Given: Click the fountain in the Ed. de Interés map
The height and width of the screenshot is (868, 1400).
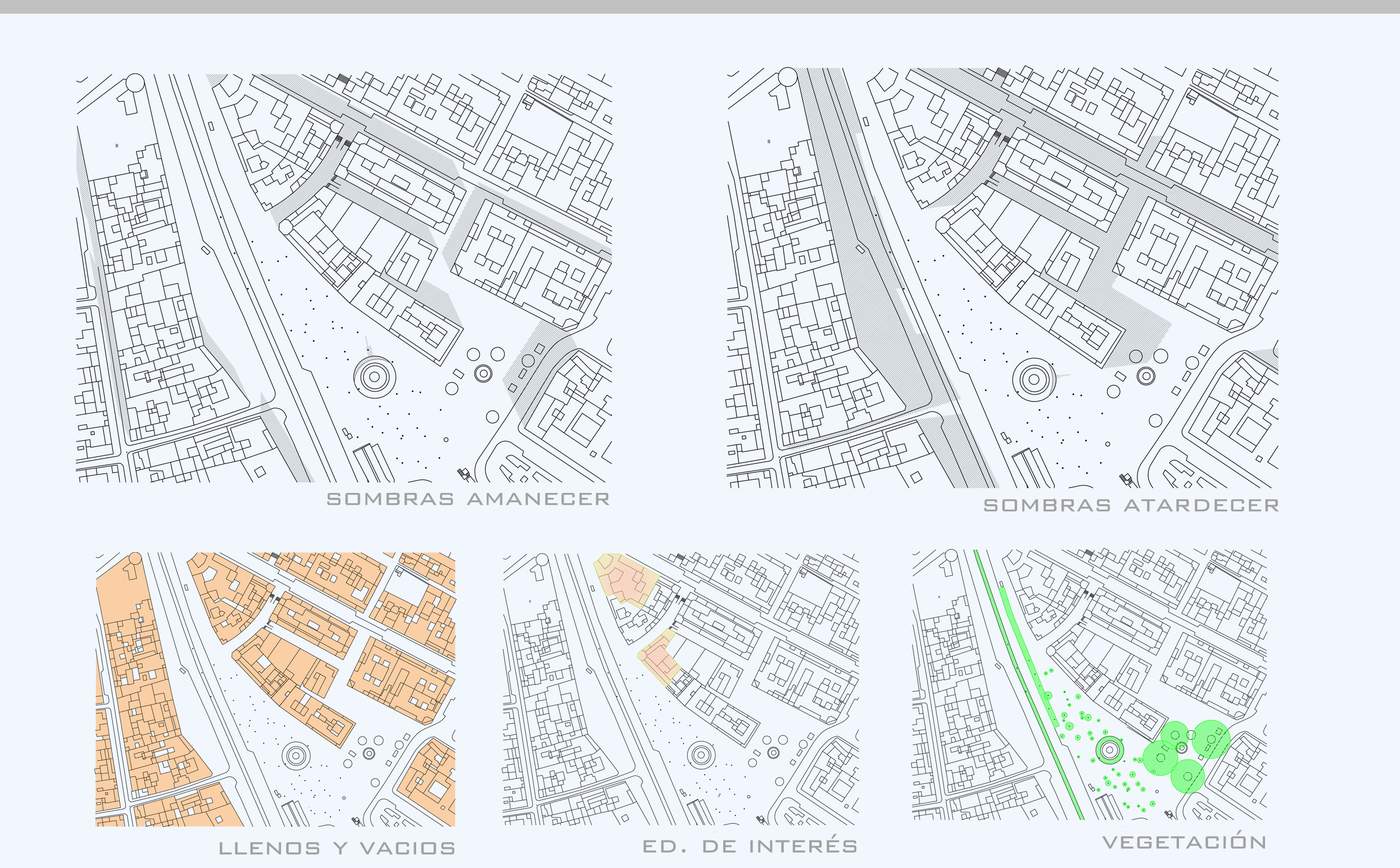Looking at the screenshot, I should coord(701,755).
